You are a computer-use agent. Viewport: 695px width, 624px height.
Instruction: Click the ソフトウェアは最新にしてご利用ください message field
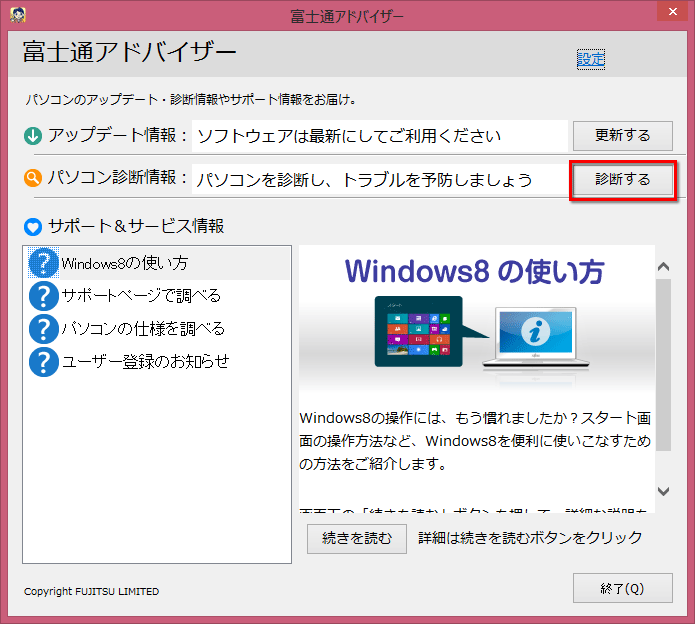pyautogui.click(x=380, y=136)
